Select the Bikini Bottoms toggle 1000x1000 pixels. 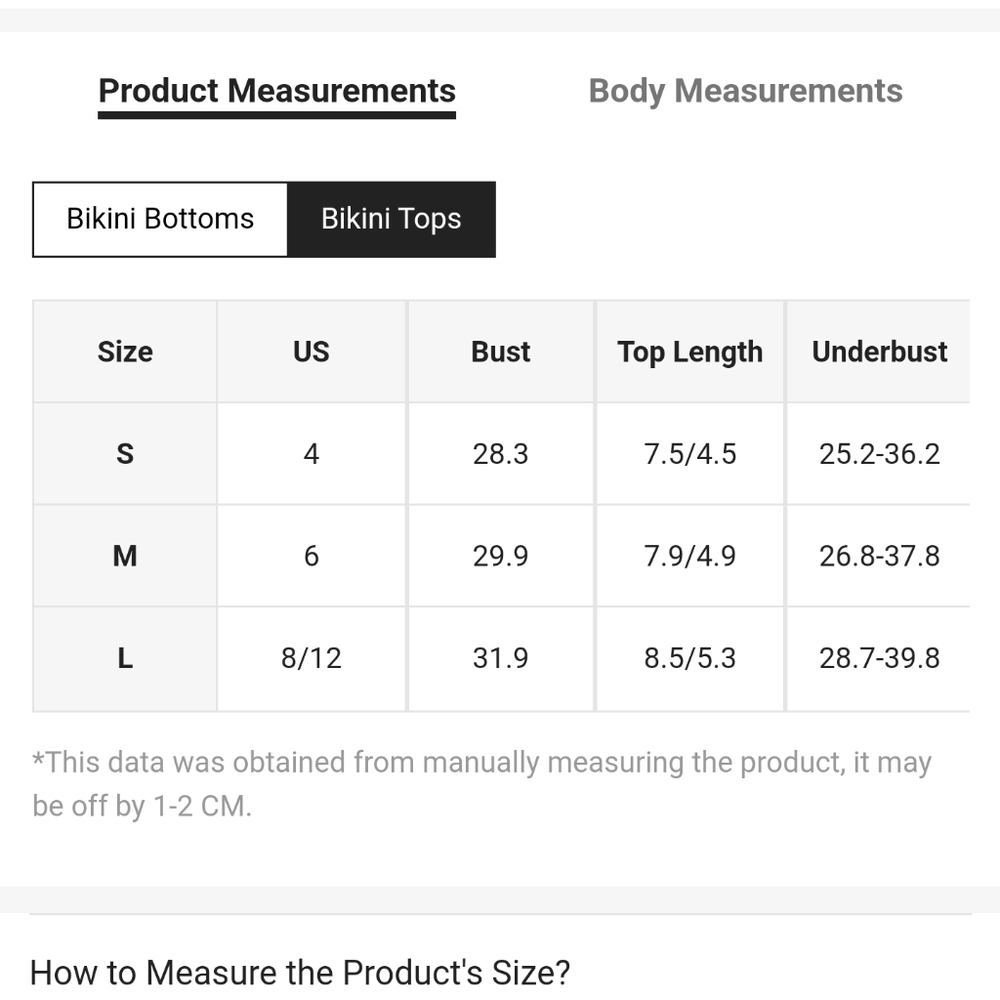160,219
